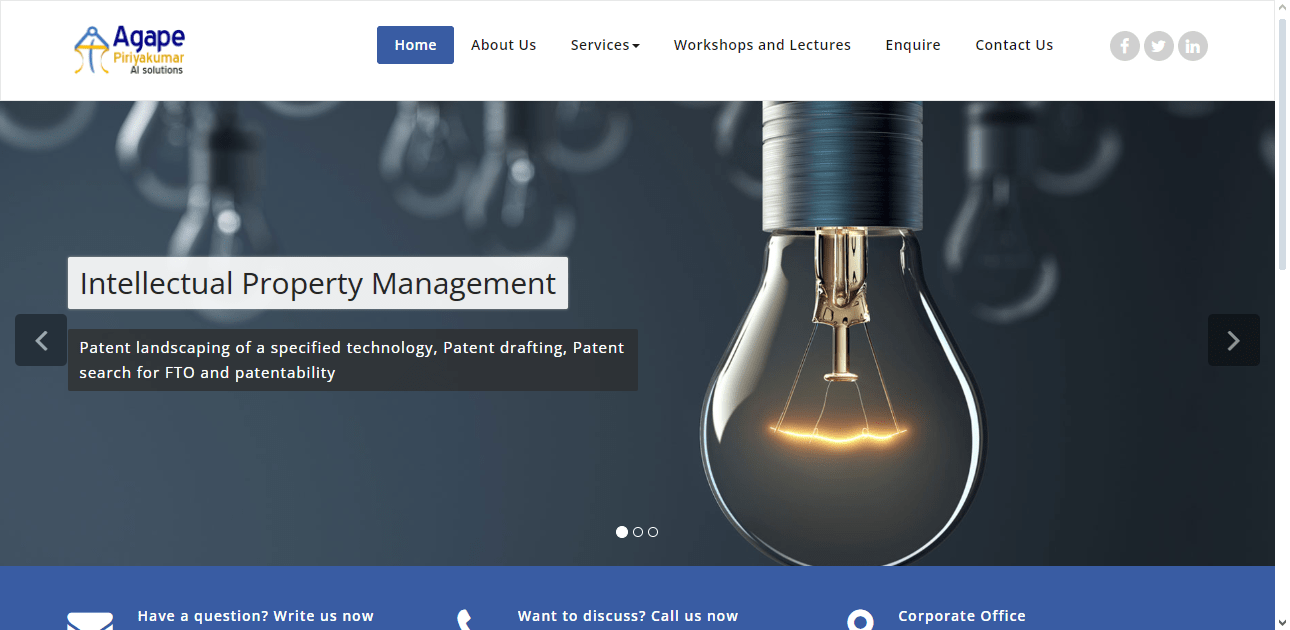Click the envelope icon beside Write us now
The image size is (1290, 630).
pos(90,621)
